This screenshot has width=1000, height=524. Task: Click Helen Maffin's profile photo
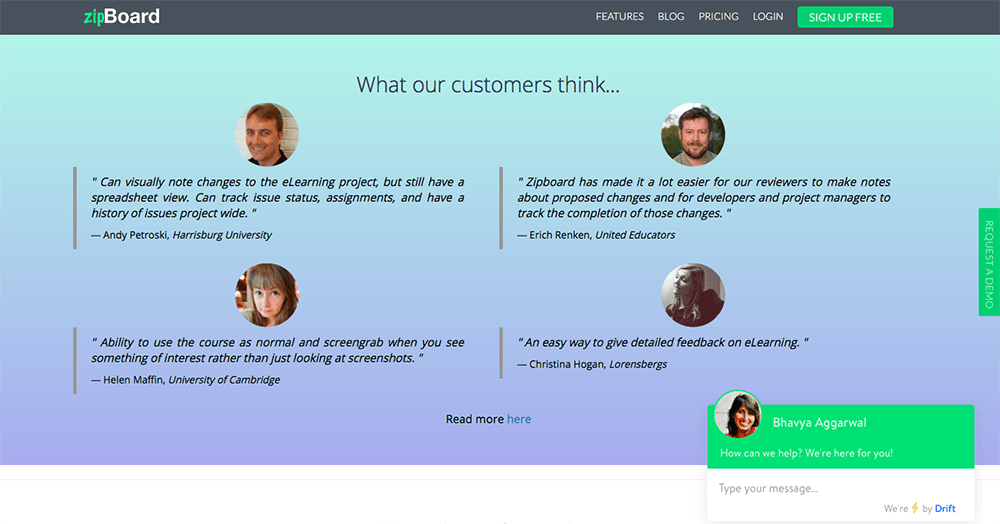coord(267,295)
